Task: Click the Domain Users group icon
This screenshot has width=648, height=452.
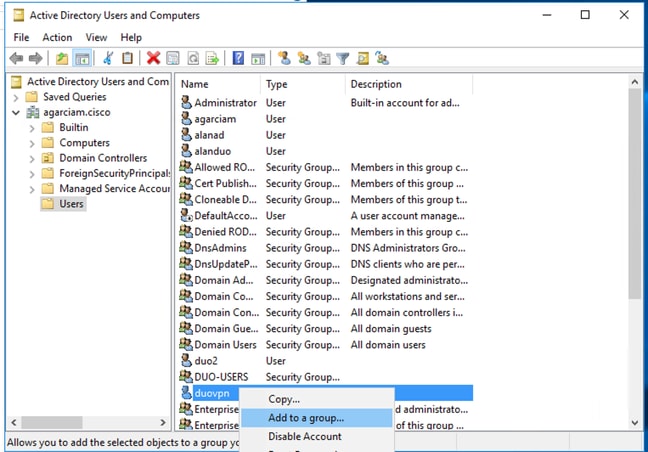Action: (x=186, y=344)
